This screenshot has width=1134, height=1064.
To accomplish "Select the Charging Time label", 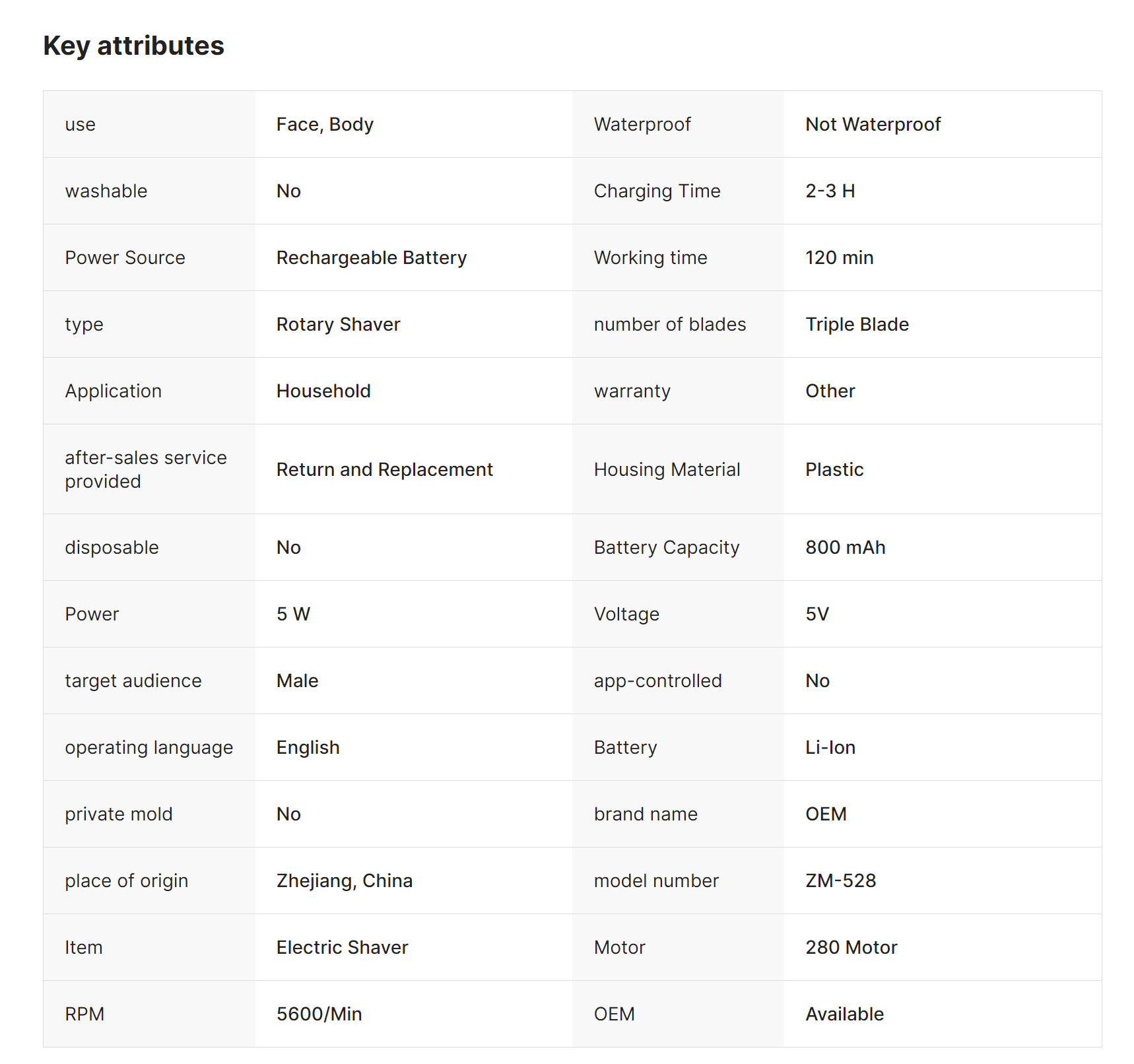I will pos(657,191).
